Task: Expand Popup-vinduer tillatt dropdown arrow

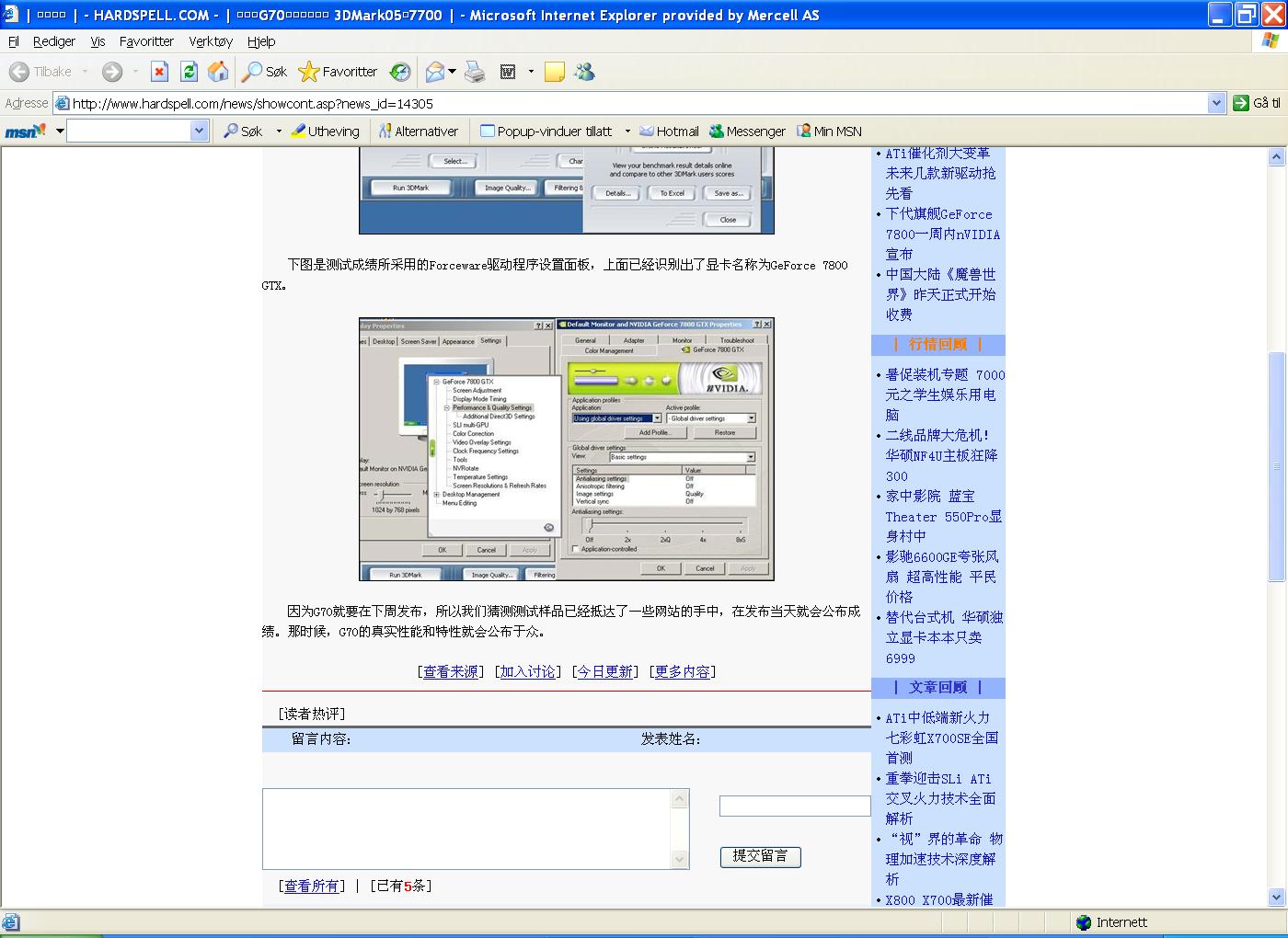Action: click(627, 132)
